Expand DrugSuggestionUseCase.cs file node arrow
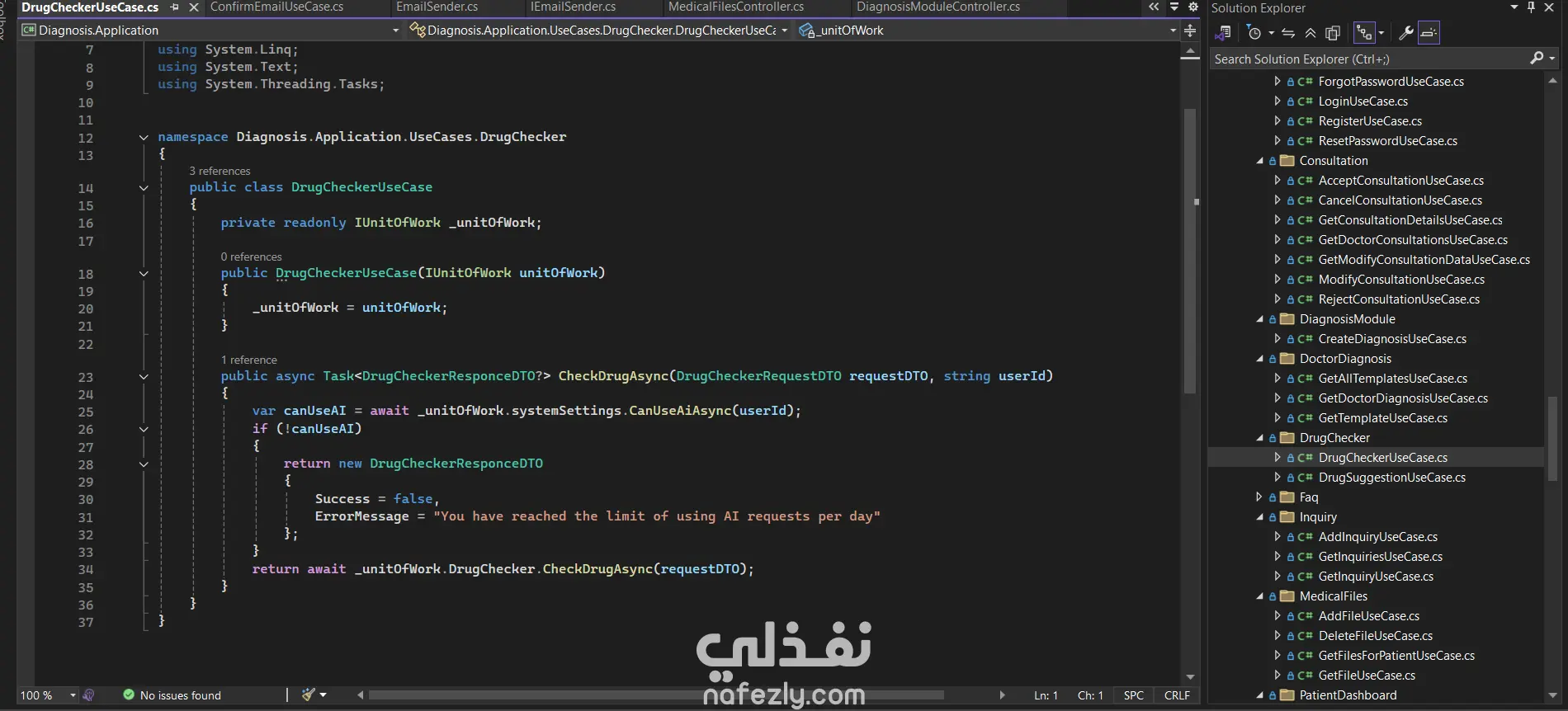1568x711 pixels. (x=1278, y=478)
